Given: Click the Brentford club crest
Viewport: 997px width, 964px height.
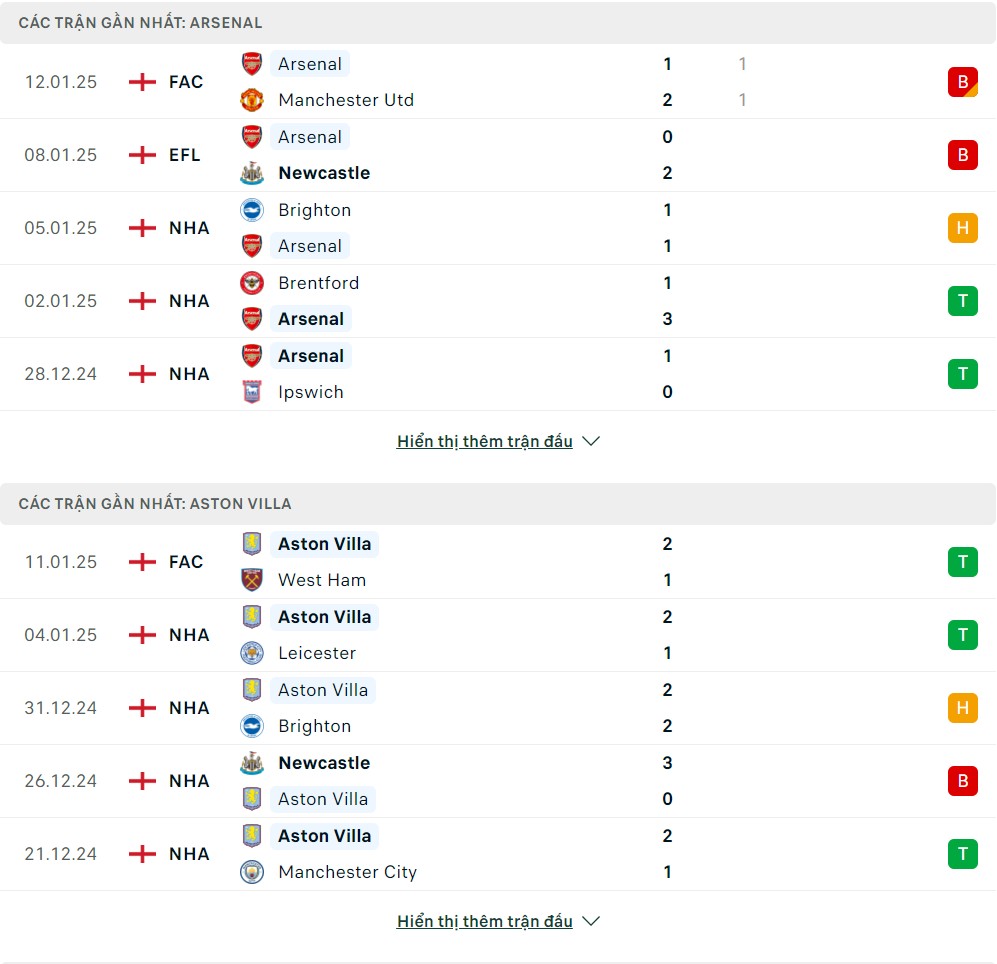Looking at the screenshot, I should [252, 283].
